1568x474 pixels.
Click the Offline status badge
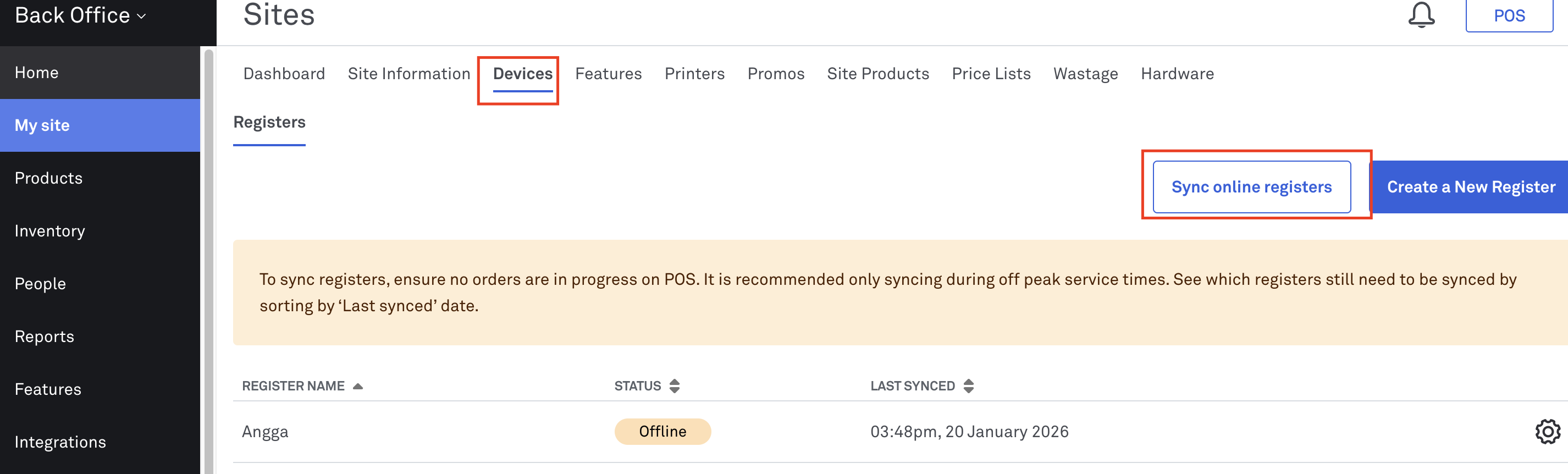[x=662, y=432]
